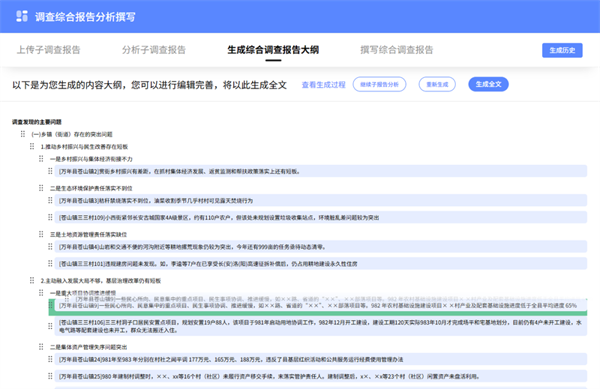Screen dimensions: 600x389
Task: Click the [苍山镇三三村101] outline text row
Action: [x=321, y=264]
